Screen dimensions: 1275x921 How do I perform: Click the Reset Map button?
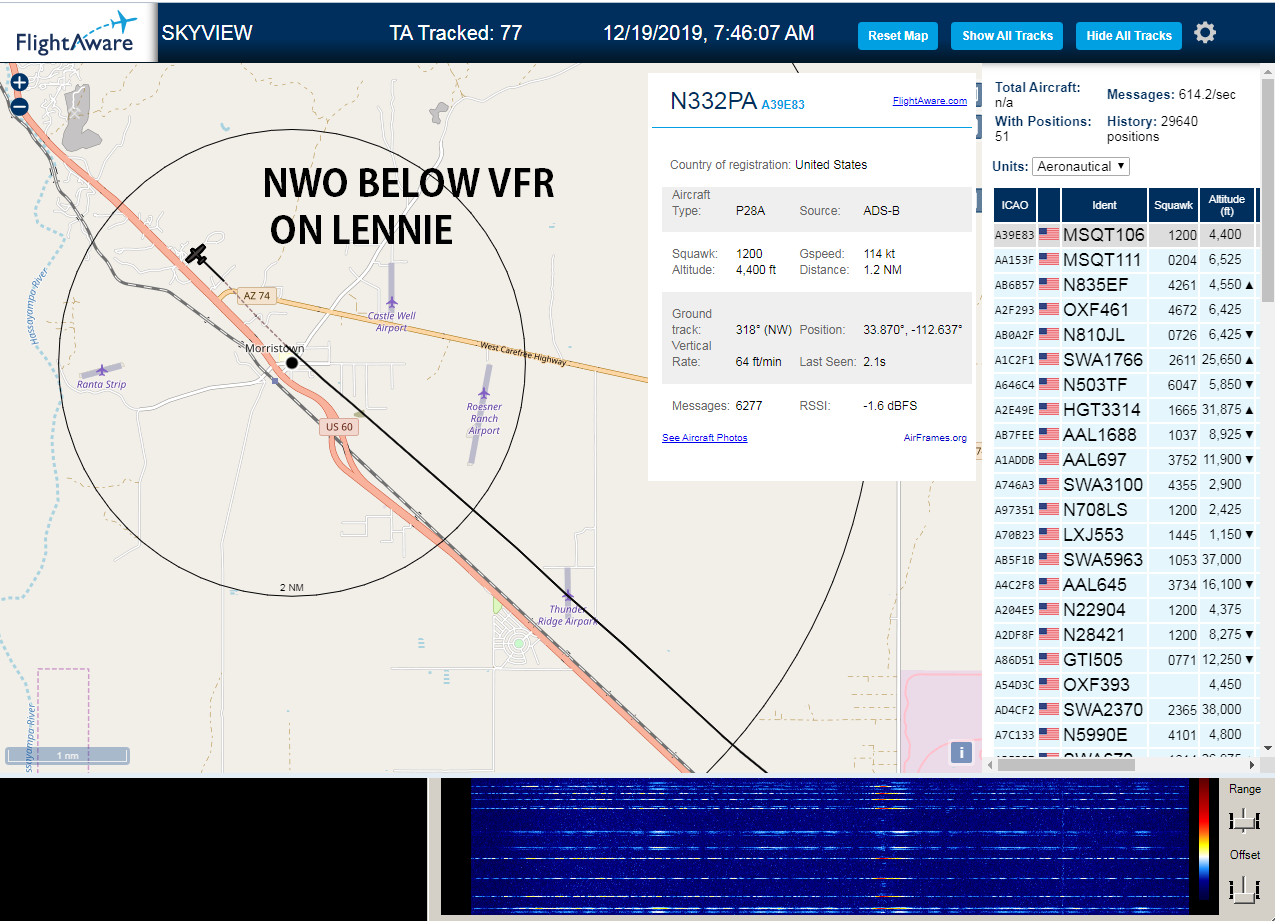[898, 36]
